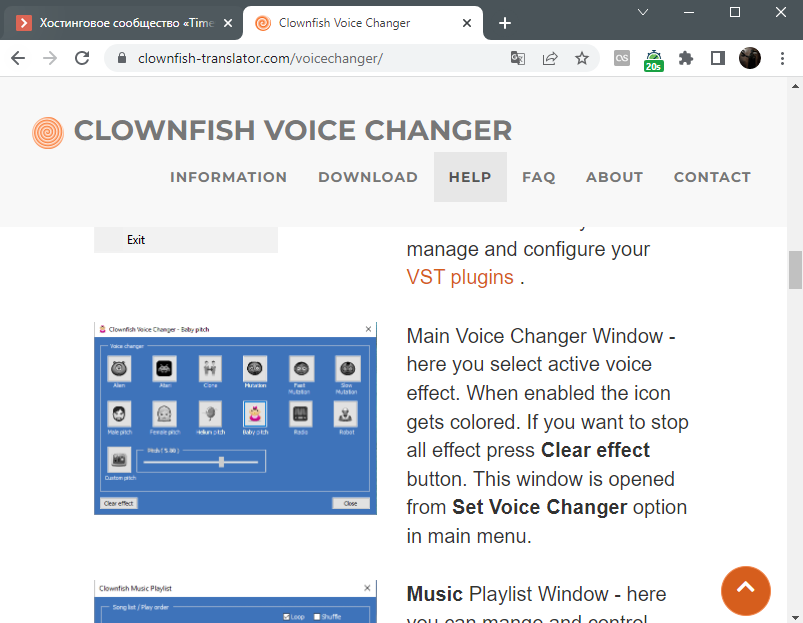Open the Last.fm scrobbler extension icon
Viewport: 803px width, 623px height.
(x=622, y=58)
